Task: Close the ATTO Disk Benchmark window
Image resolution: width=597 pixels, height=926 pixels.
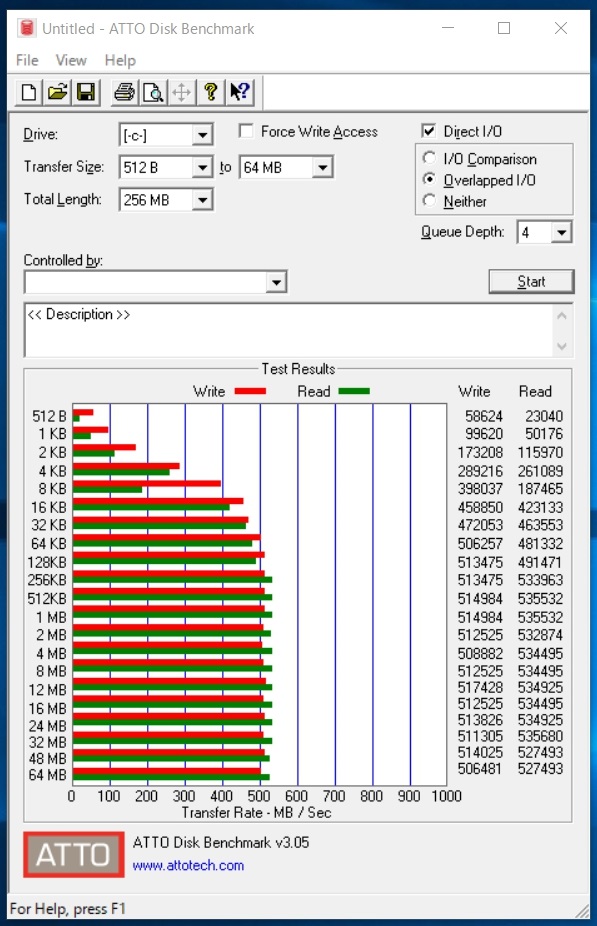Action: pyautogui.click(x=560, y=28)
